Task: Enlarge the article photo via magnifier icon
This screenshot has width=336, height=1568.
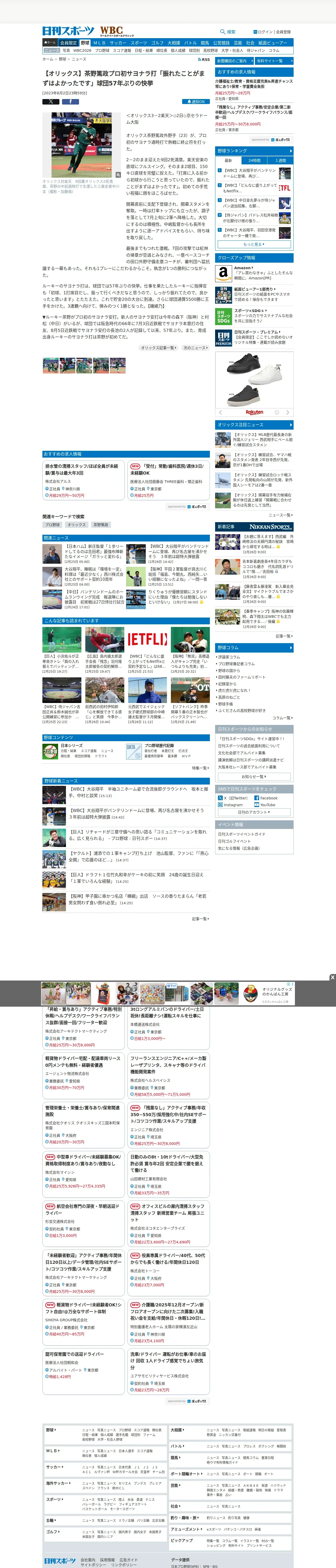Action: pos(118,175)
